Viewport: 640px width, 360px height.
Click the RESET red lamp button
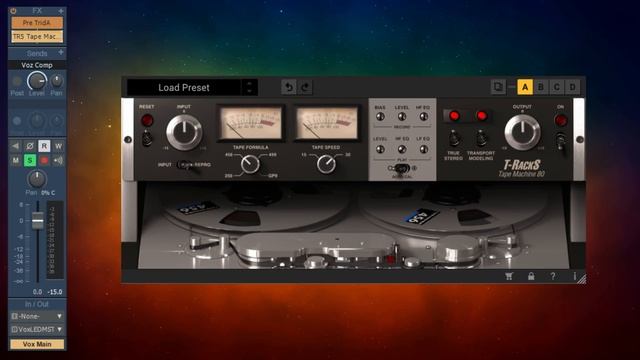(x=147, y=120)
